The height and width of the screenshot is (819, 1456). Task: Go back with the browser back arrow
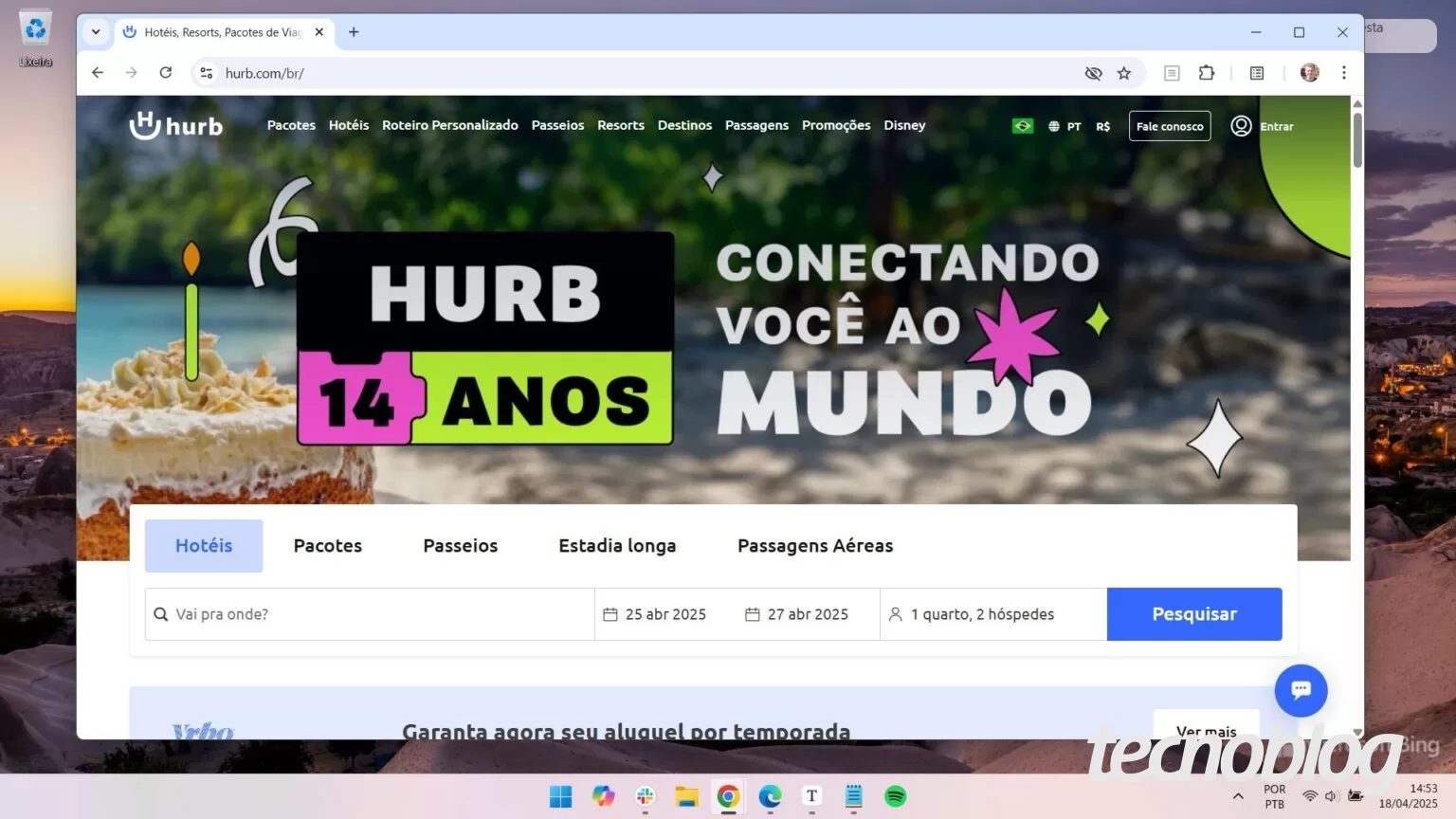[98, 73]
